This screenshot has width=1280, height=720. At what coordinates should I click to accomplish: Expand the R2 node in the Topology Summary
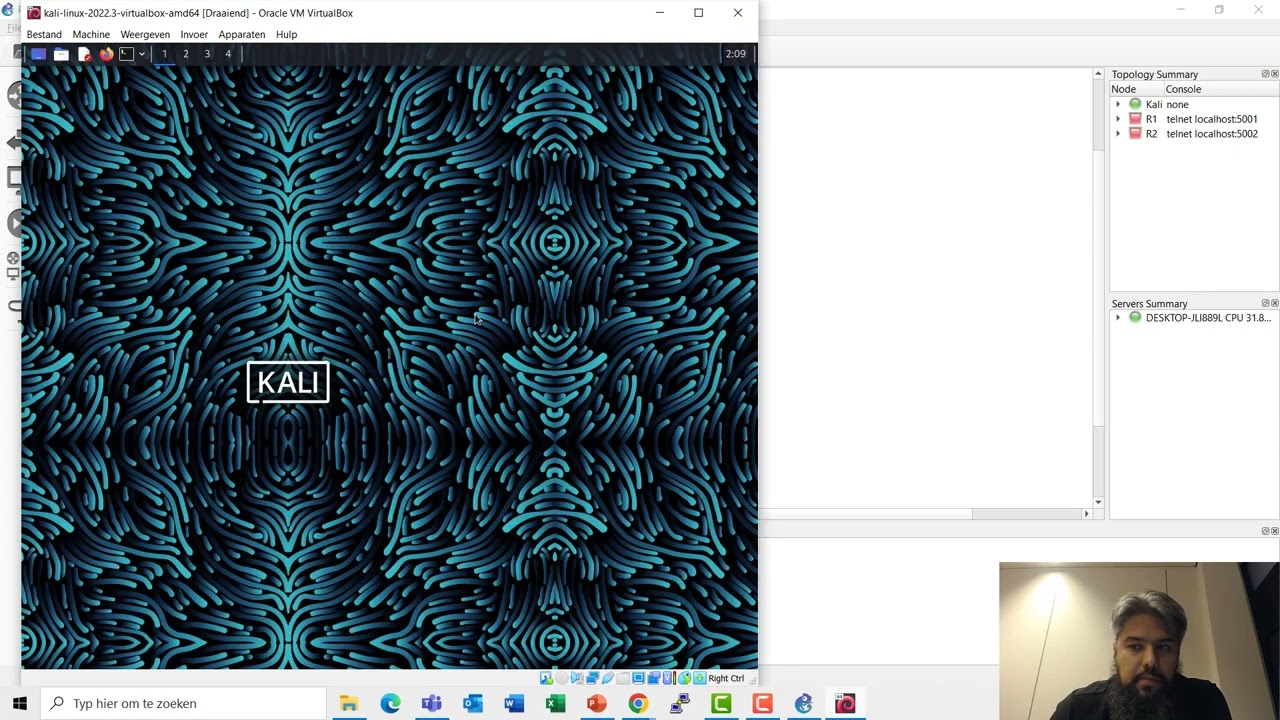1118,134
